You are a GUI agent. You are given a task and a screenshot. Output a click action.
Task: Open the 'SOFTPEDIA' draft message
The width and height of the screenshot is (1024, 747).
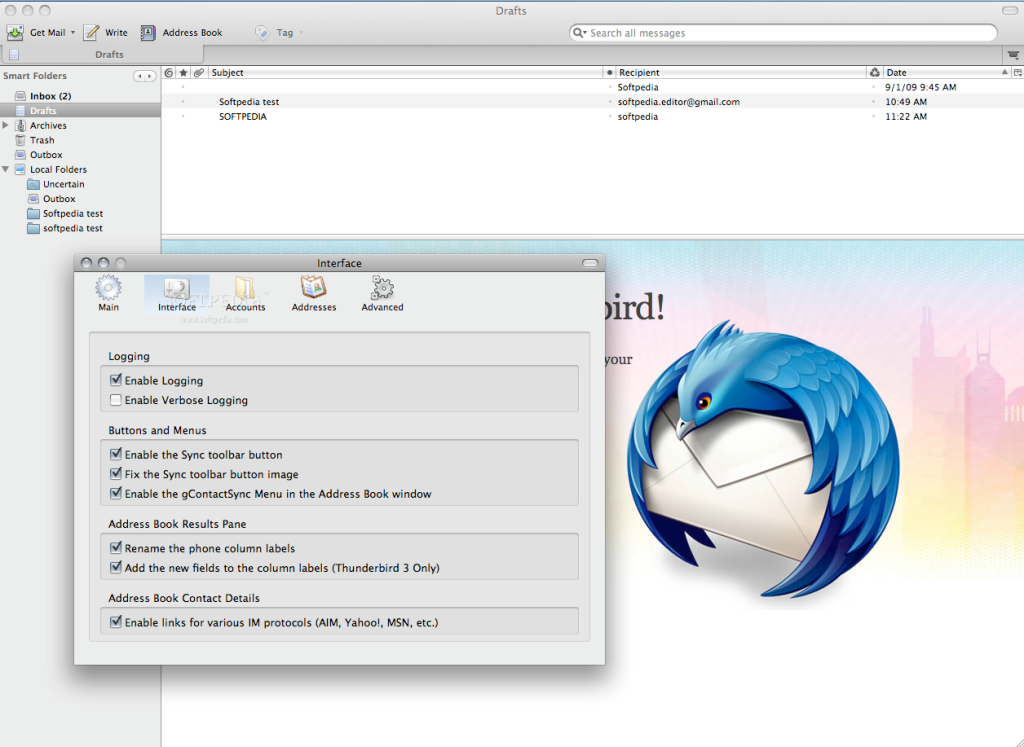click(592, 116)
